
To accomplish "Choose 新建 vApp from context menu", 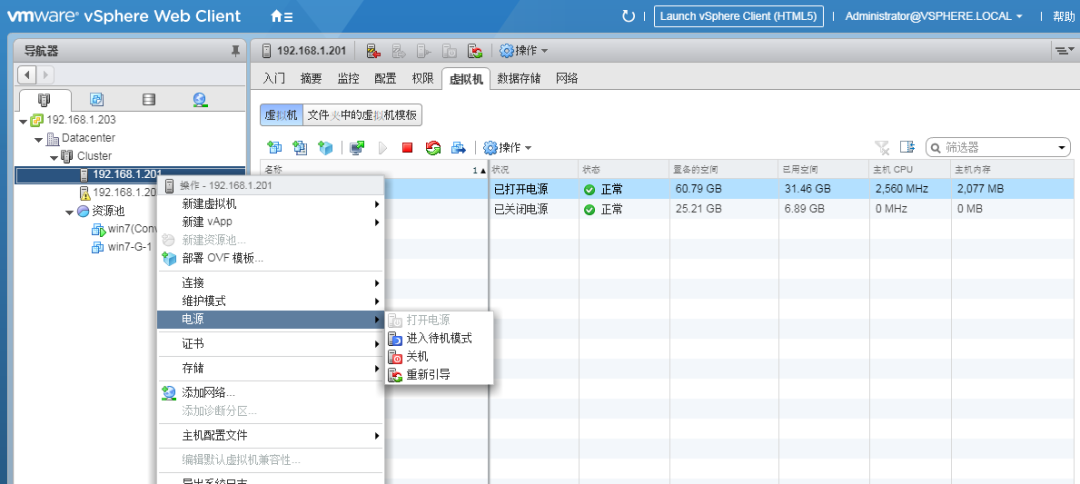I will click(271, 222).
